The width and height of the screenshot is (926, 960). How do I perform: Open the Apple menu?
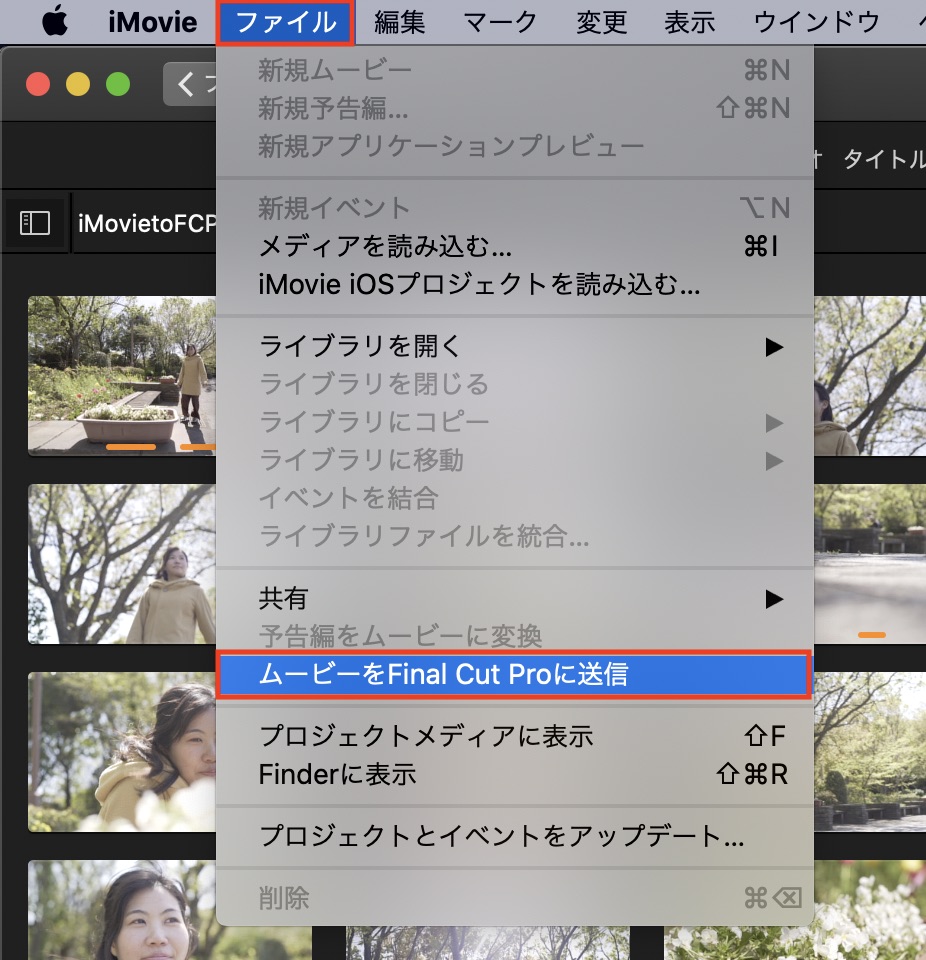point(55,21)
